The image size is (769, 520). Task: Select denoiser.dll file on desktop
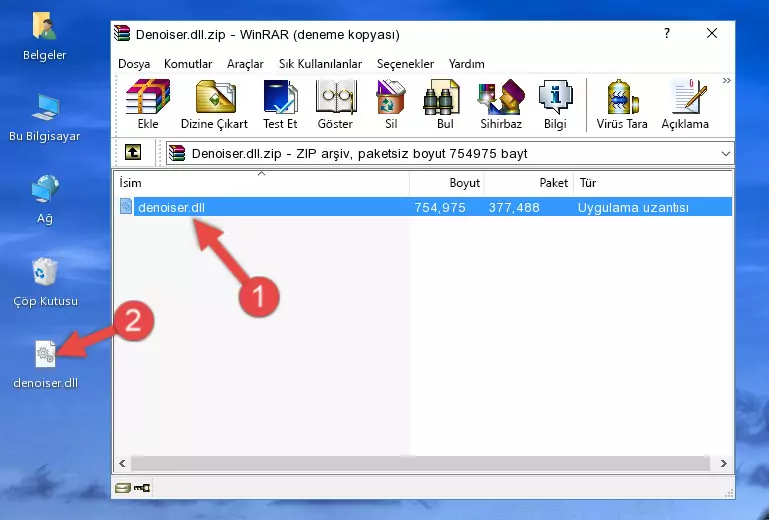[x=45, y=365]
